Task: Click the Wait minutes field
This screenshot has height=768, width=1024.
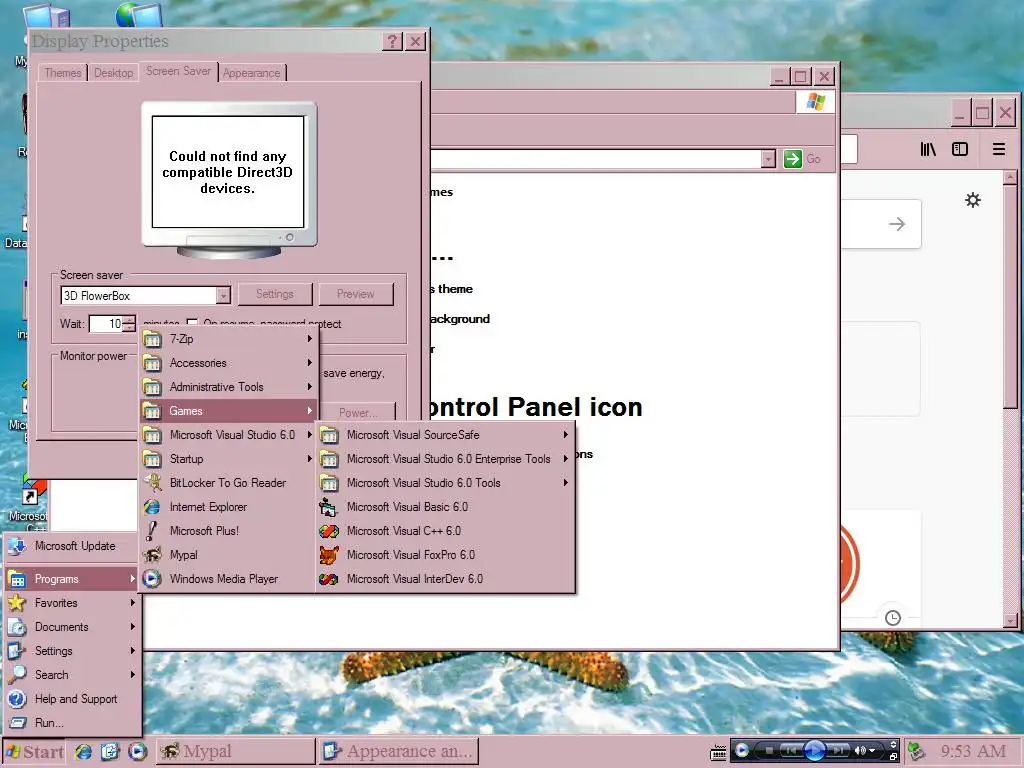Action: 106,324
